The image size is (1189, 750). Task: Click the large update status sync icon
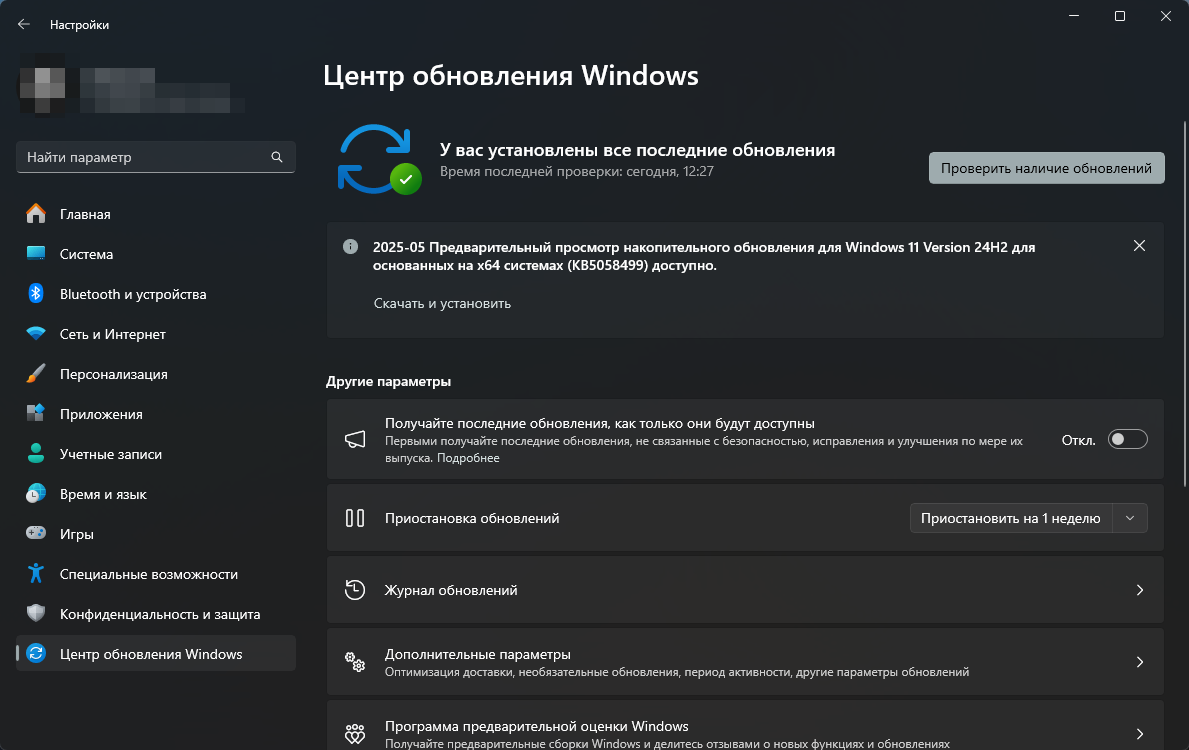pos(378,159)
